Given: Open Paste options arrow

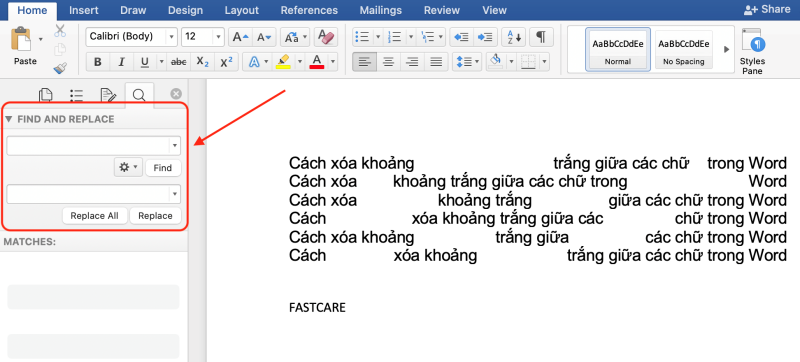Looking at the screenshot, I should (x=41, y=39).
